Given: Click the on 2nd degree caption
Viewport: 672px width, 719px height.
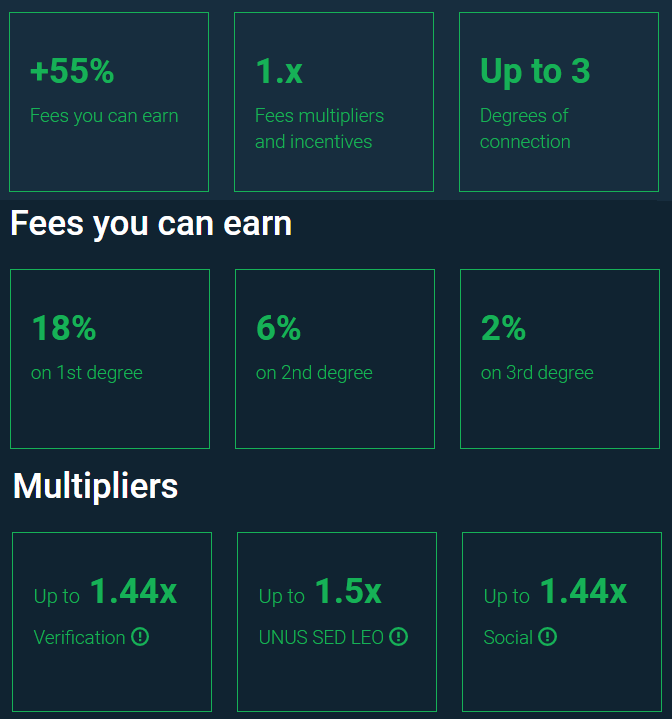Looking at the screenshot, I should tap(314, 373).
